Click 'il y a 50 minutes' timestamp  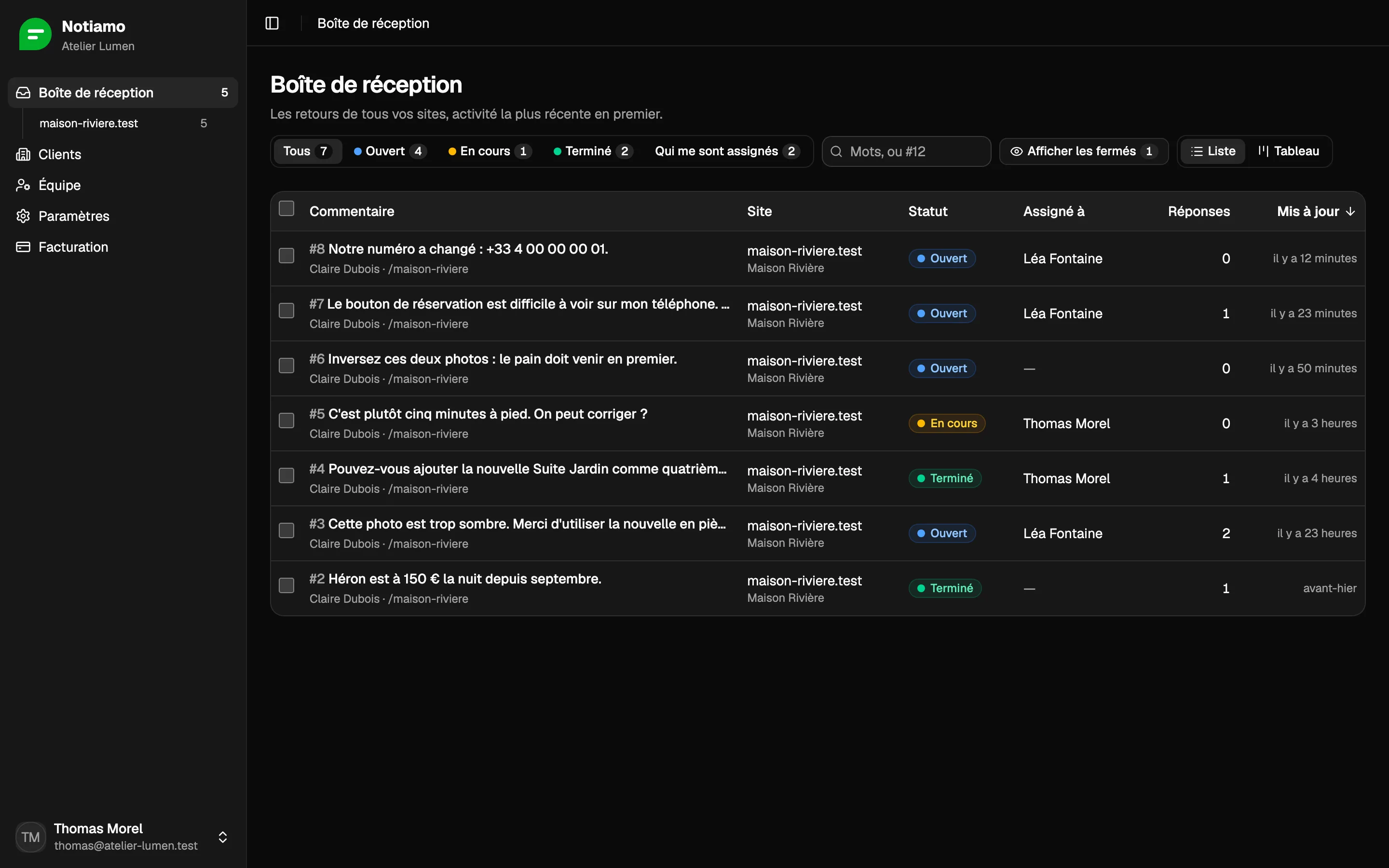click(x=1313, y=368)
